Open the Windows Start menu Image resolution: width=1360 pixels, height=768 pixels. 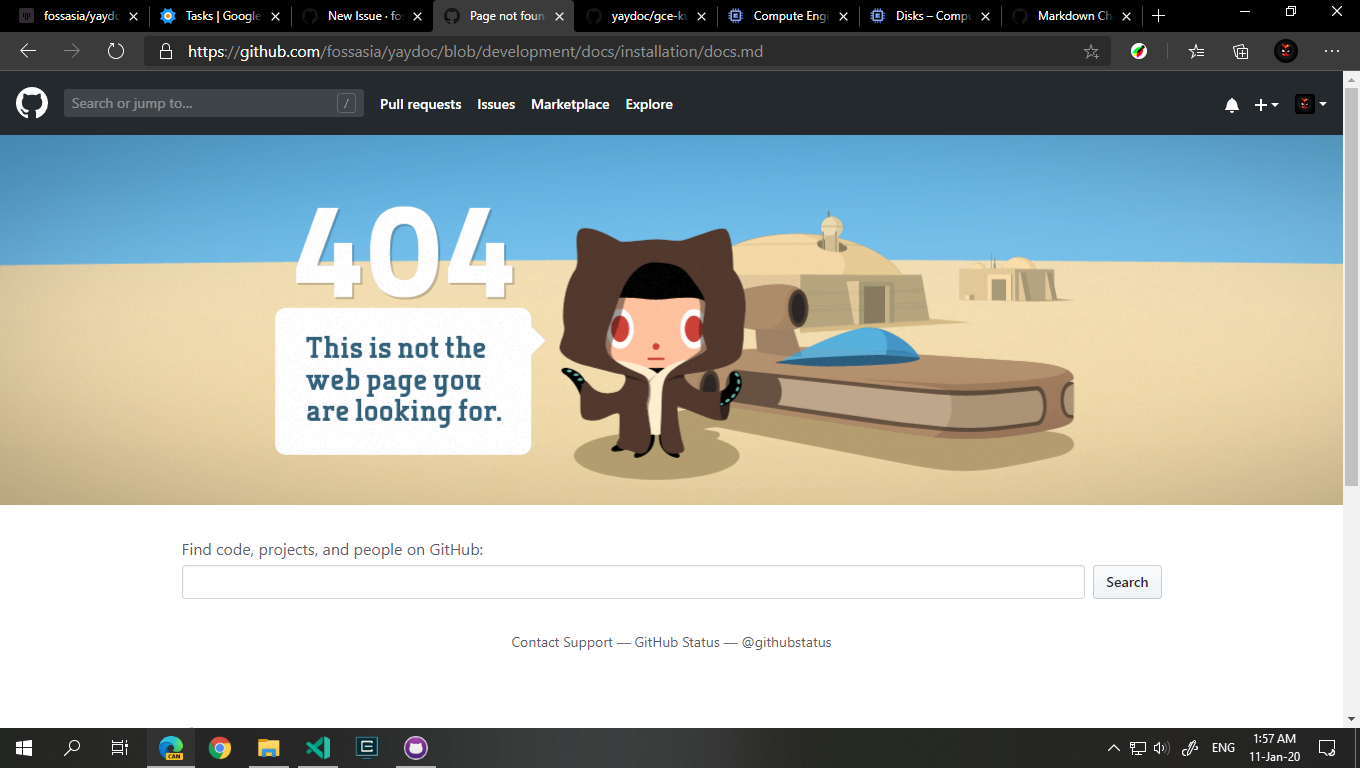tap(24, 748)
